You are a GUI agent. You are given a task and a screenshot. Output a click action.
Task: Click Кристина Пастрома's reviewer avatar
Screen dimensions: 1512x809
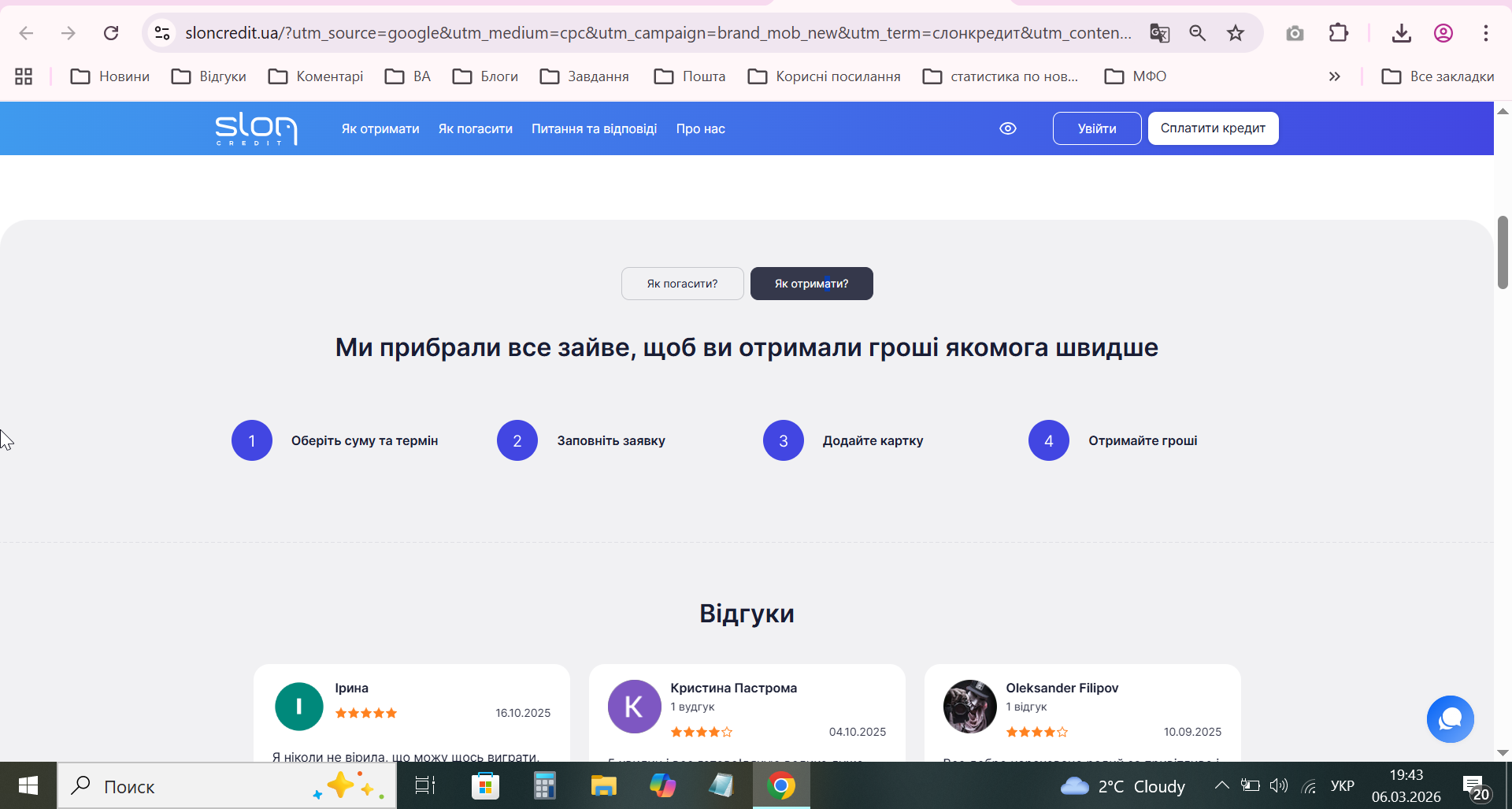(635, 707)
